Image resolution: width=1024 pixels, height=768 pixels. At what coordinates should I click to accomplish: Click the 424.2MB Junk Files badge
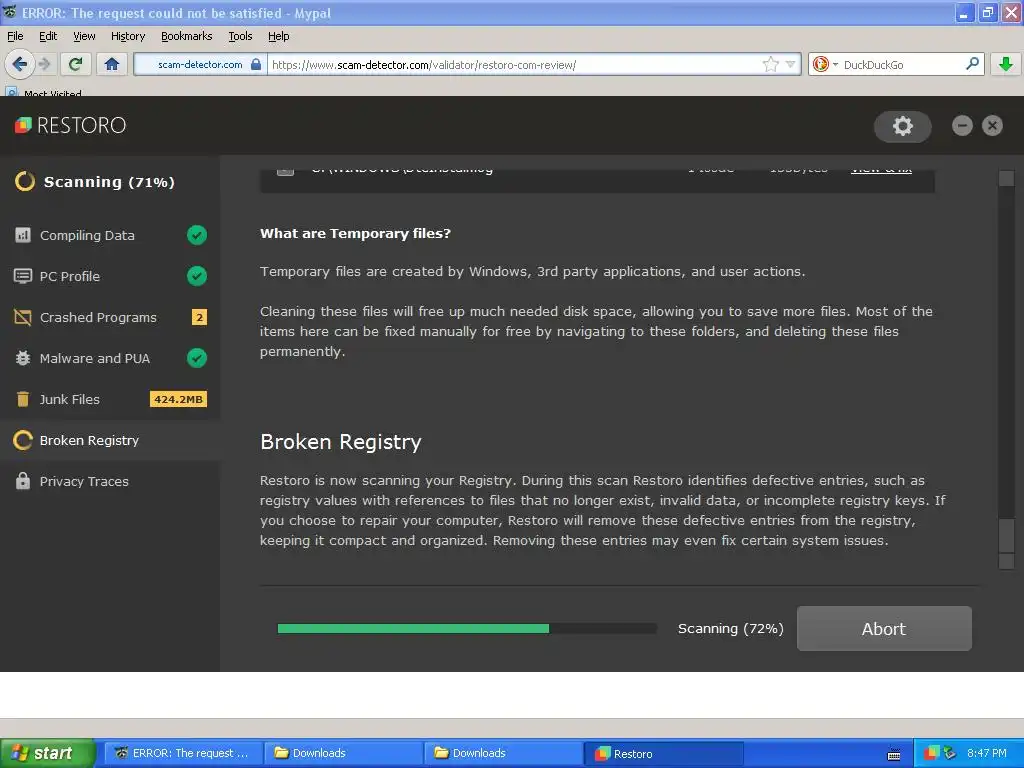(178, 399)
